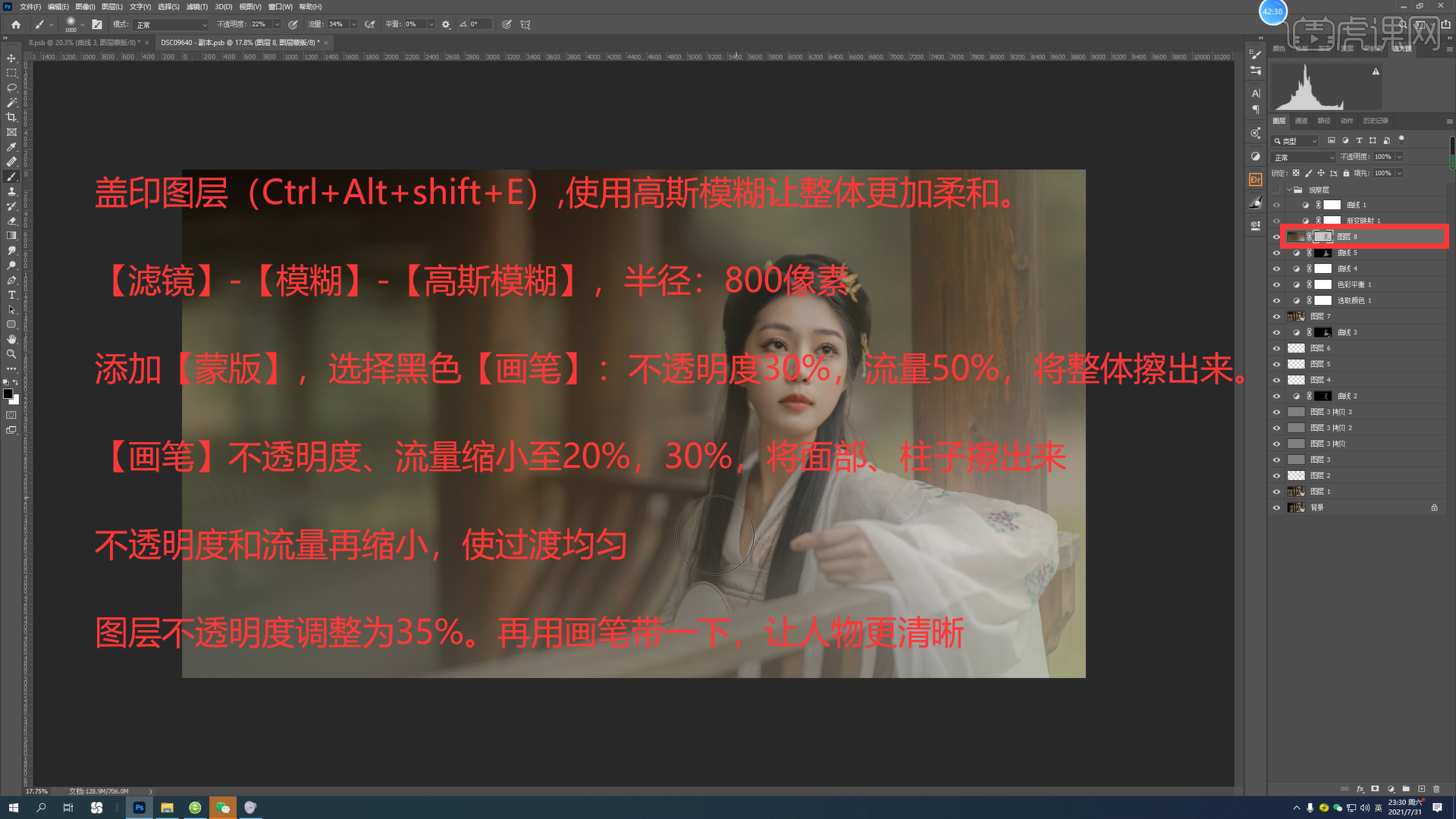The height and width of the screenshot is (819, 1456).
Task: Select the Lasso tool
Action: (x=11, y=88)
